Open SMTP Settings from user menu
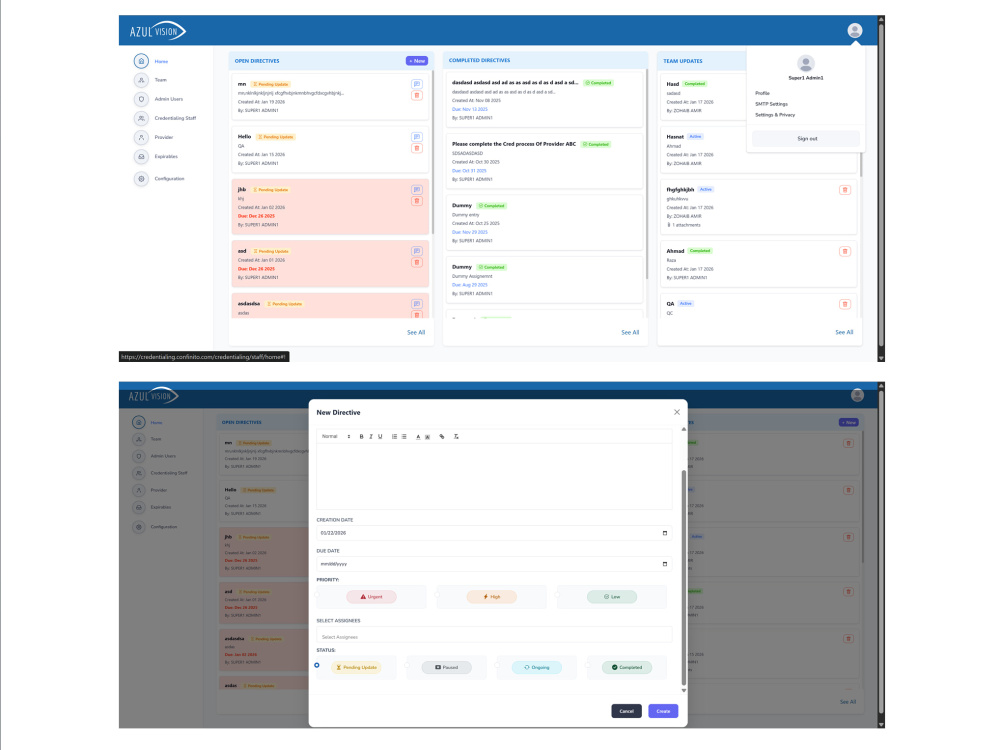The image size is (1000, 750). [x=771, y=104]
